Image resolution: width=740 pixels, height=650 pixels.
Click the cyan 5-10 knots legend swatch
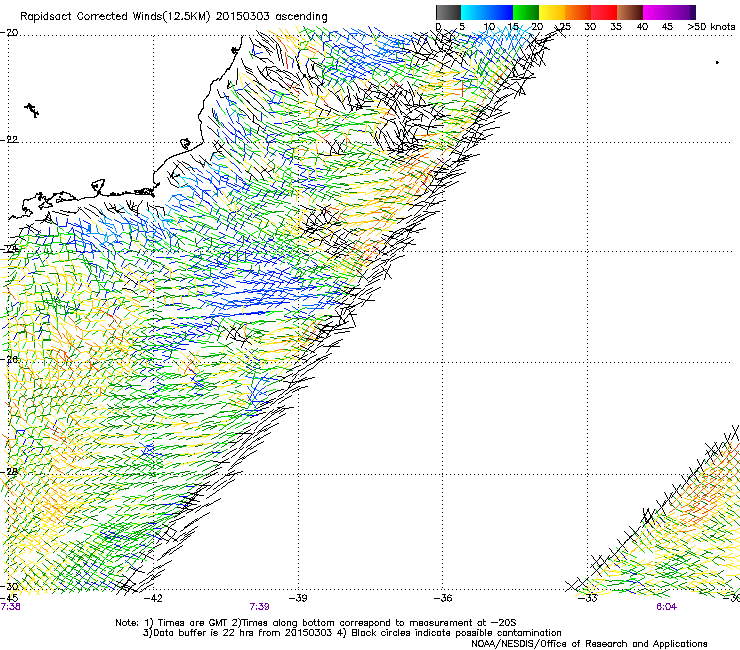click(x=473, y=12)
